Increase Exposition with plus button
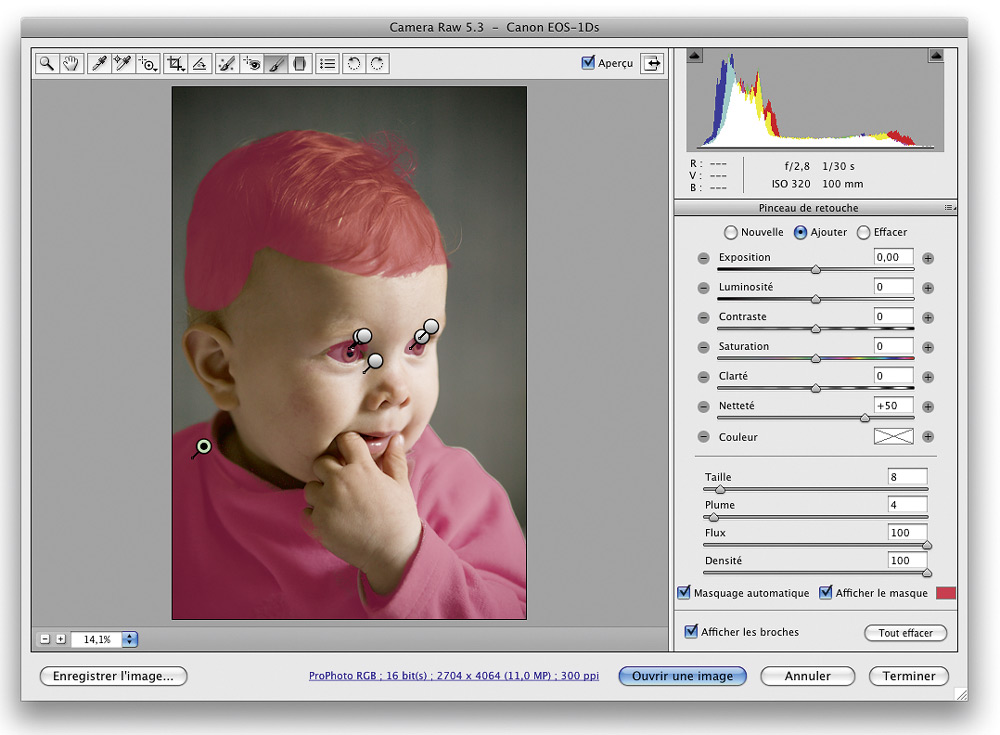 (928, 258)
